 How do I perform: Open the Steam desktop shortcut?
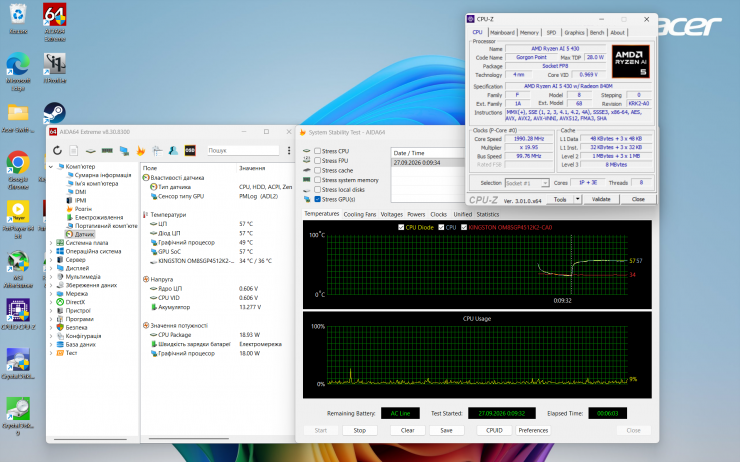click(x=55, y=113)
